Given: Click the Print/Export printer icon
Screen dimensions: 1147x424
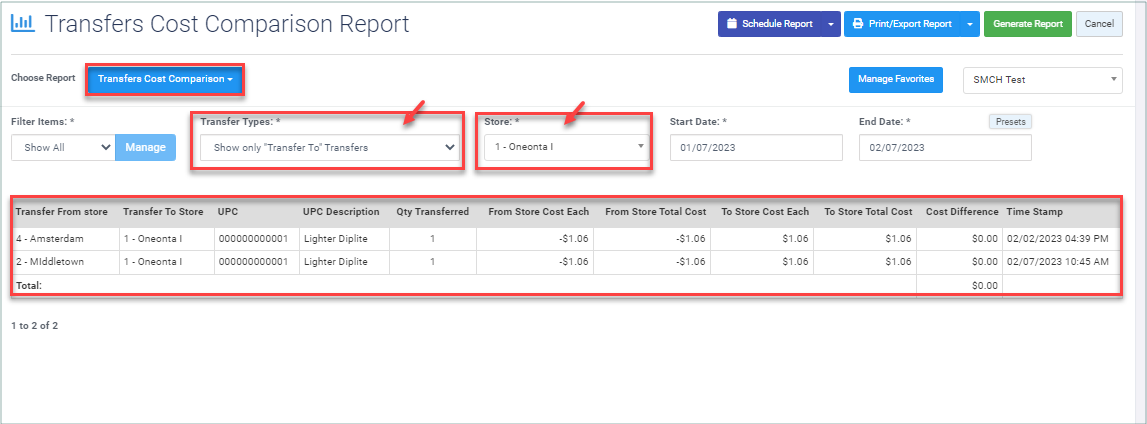Looking at the screenshot, I should 858,23.
